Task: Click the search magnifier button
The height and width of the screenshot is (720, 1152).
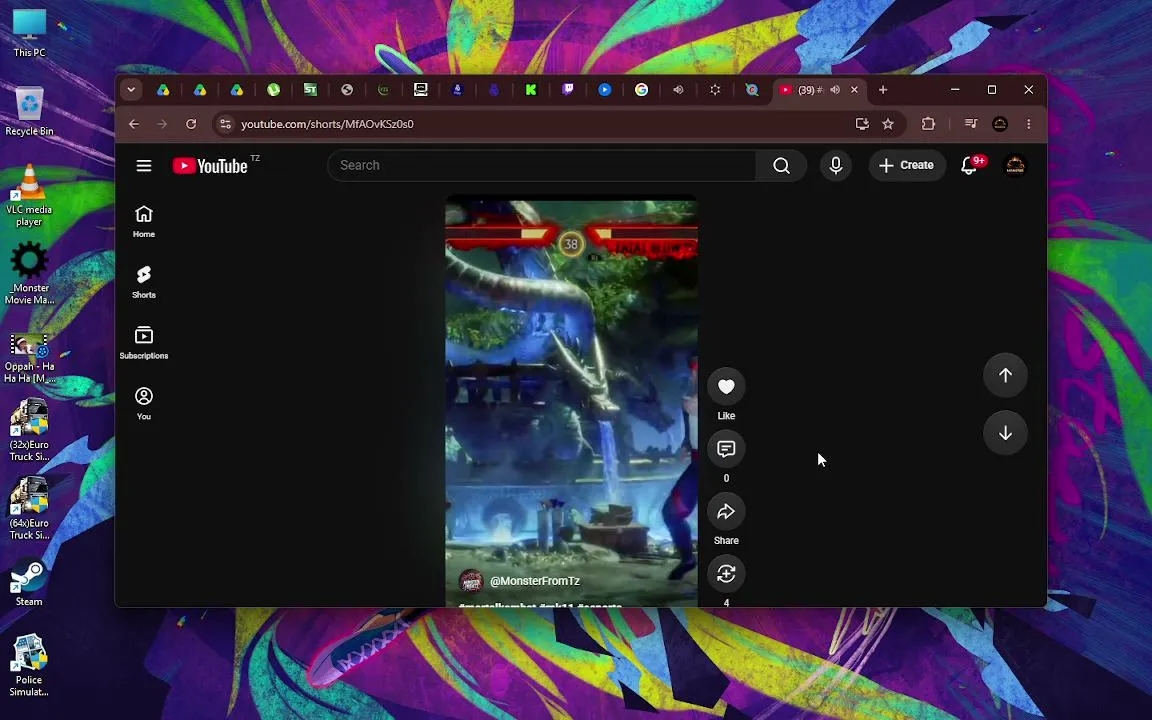Action: [x=782, y=165]
